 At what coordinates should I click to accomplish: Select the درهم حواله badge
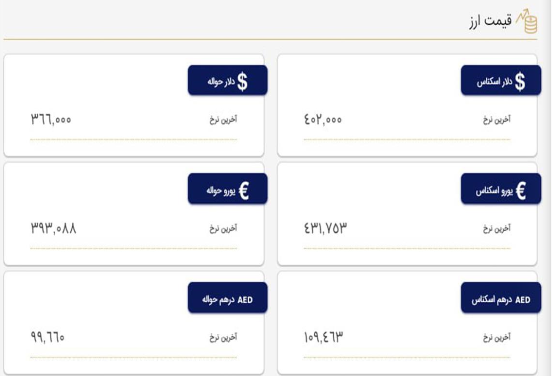[x=228, y=297]
